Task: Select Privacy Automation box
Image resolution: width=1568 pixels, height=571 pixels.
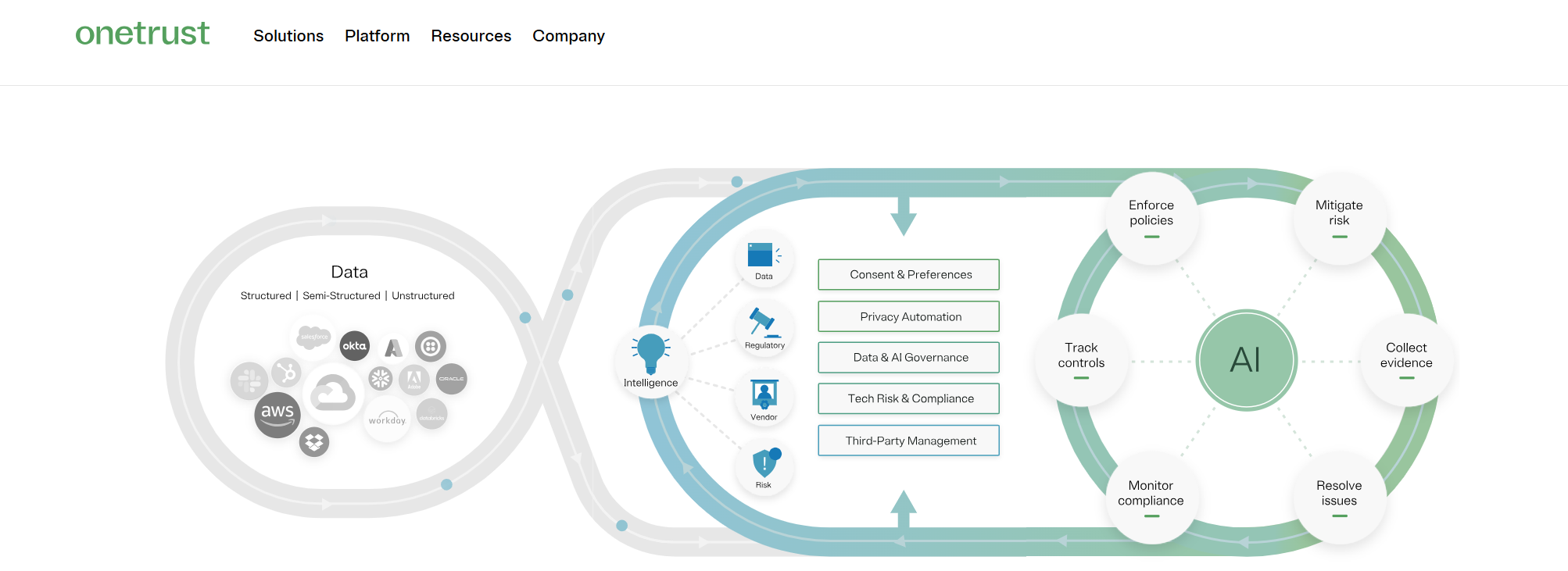Action: click(x=909, y=316)
